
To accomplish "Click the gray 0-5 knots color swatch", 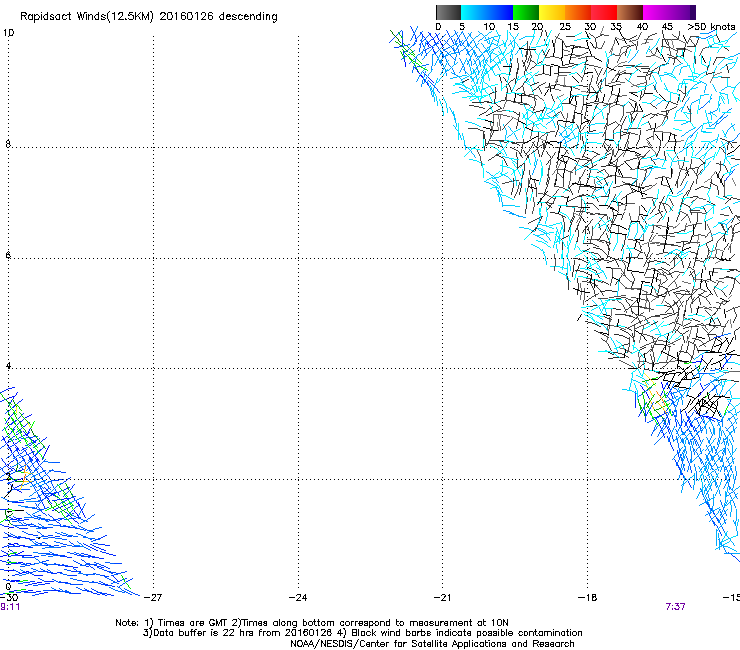I will [x=448, y=12].
